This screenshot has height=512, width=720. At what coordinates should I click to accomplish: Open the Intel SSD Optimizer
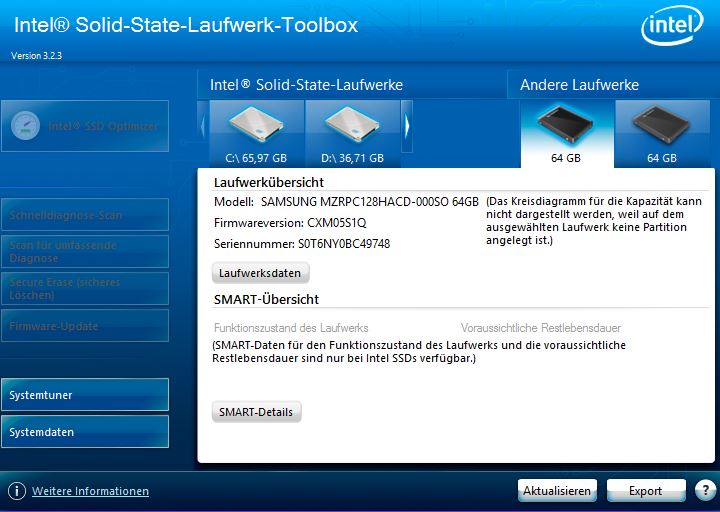click(x=85, y=126)
